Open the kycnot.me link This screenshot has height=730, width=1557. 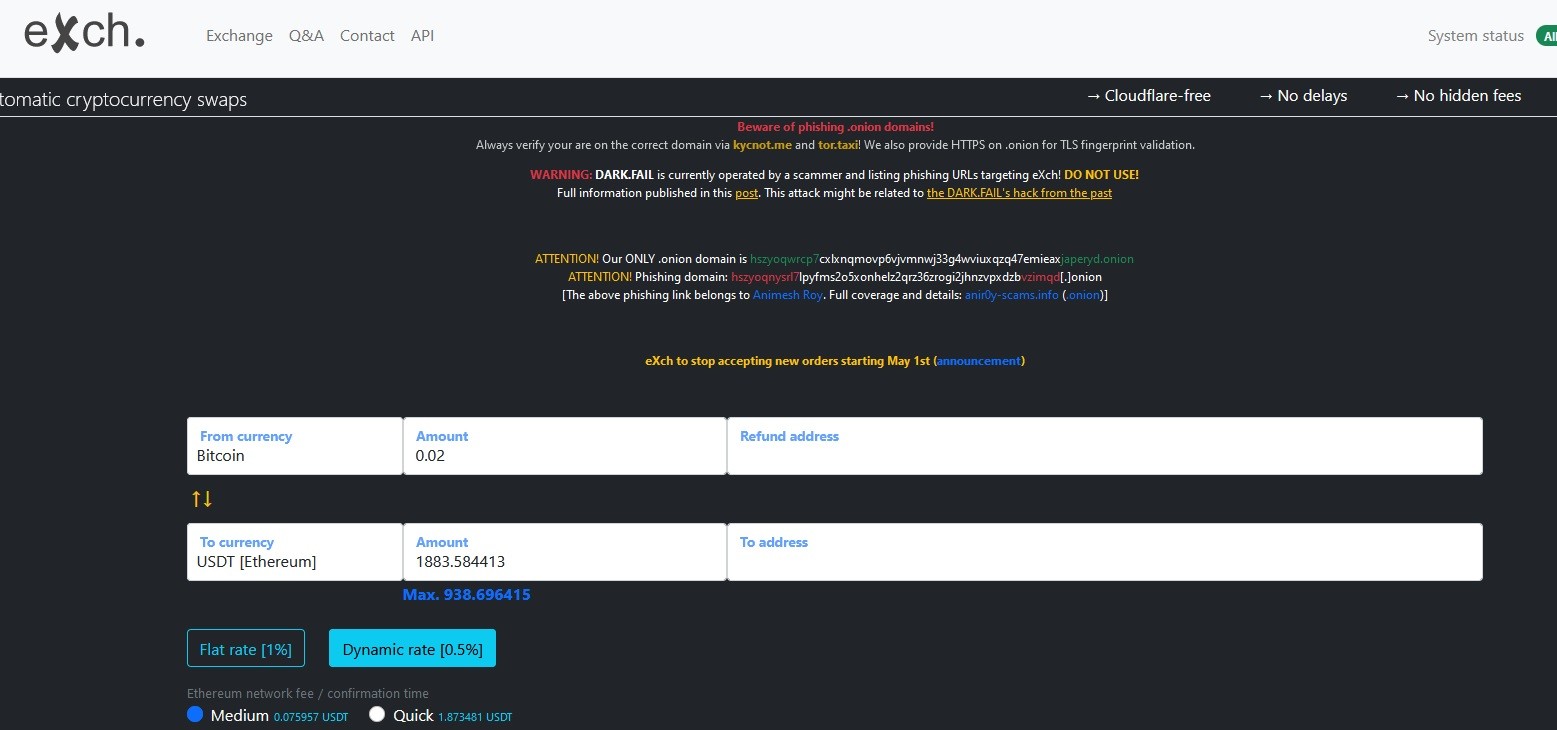[x=762, y=145]
